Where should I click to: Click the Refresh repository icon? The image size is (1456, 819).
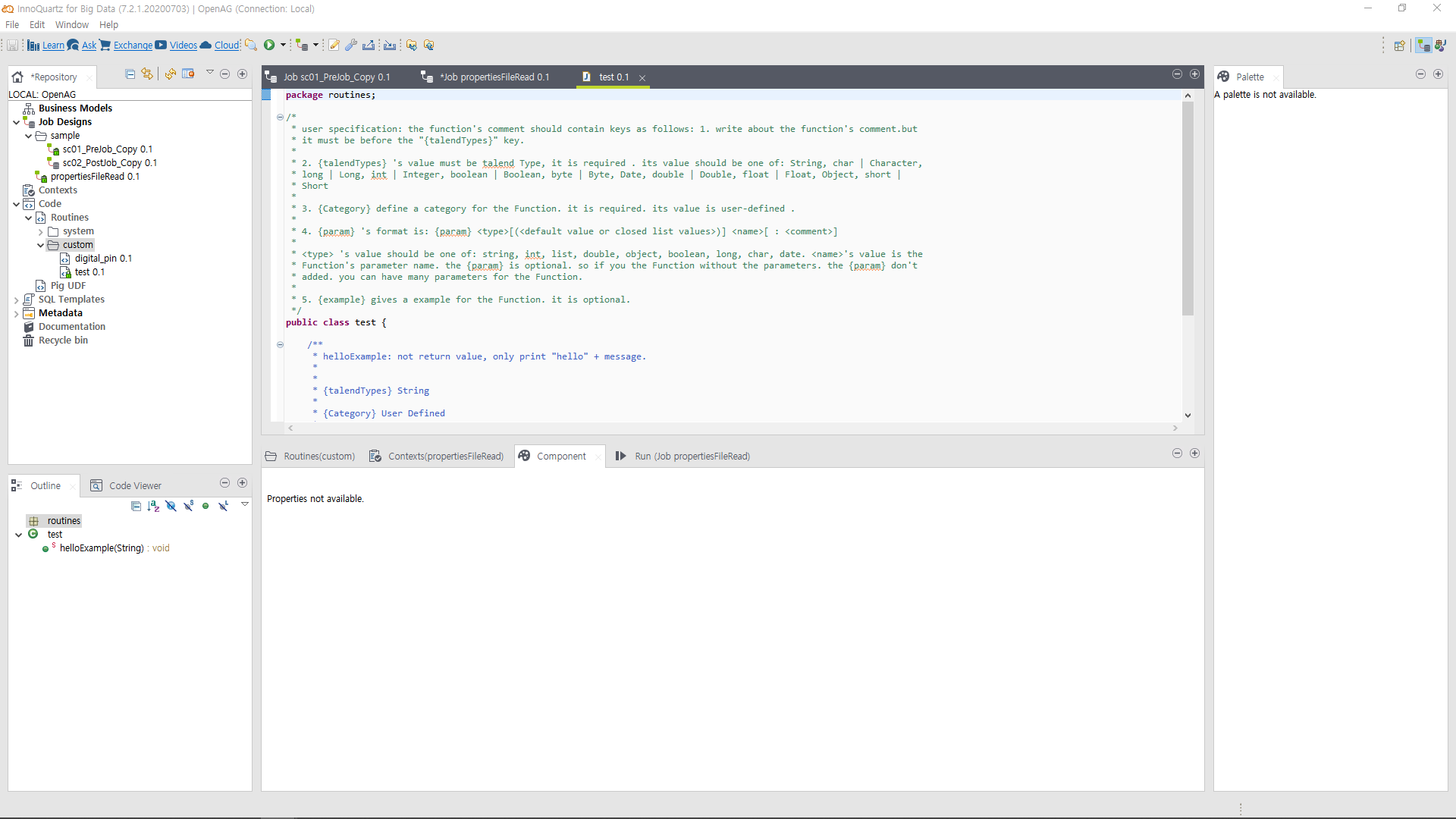[171, 74]
